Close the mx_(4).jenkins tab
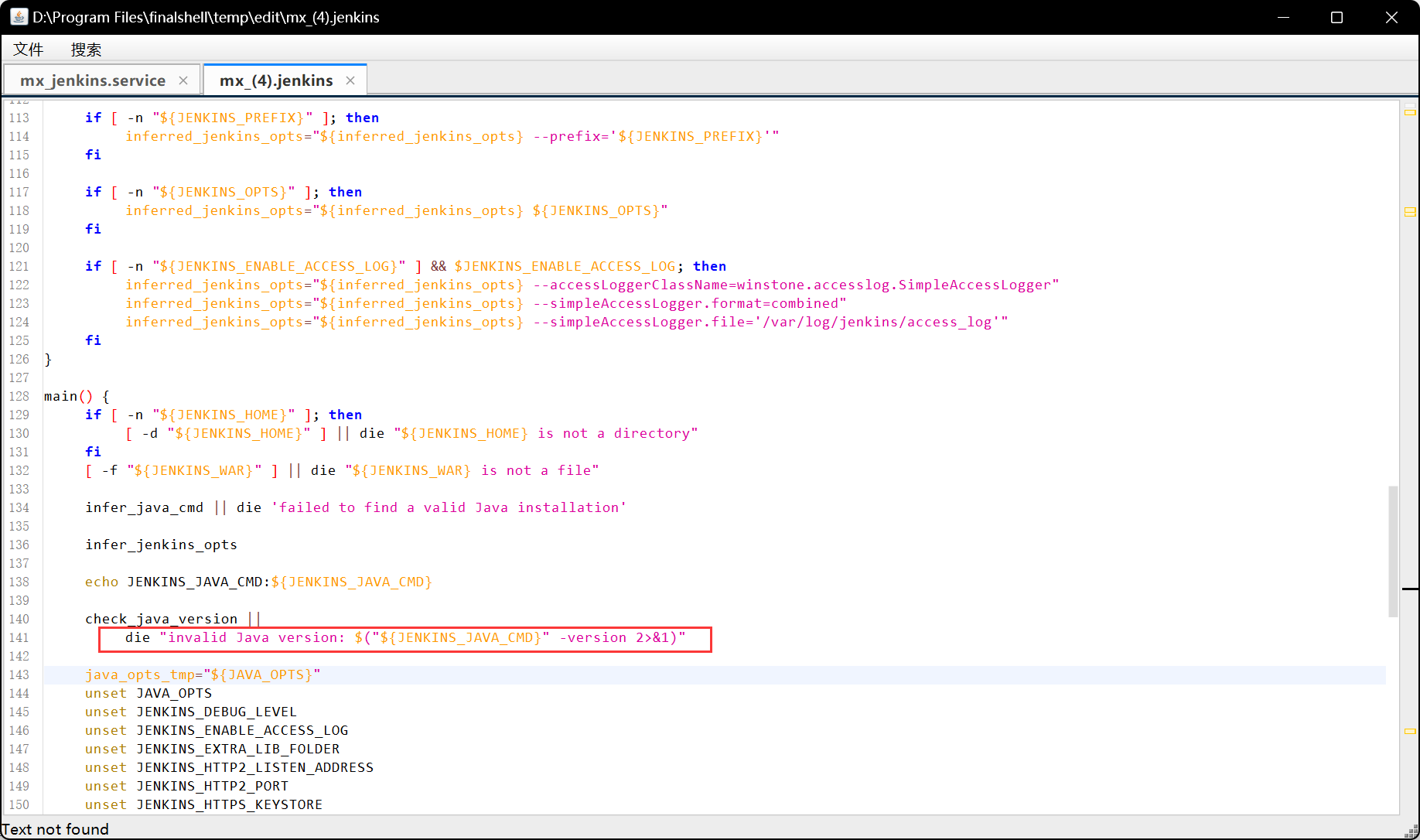Image resolution: width=1420 pixels, height=840 pixels. pyautogui.click(x=350, y=80)
